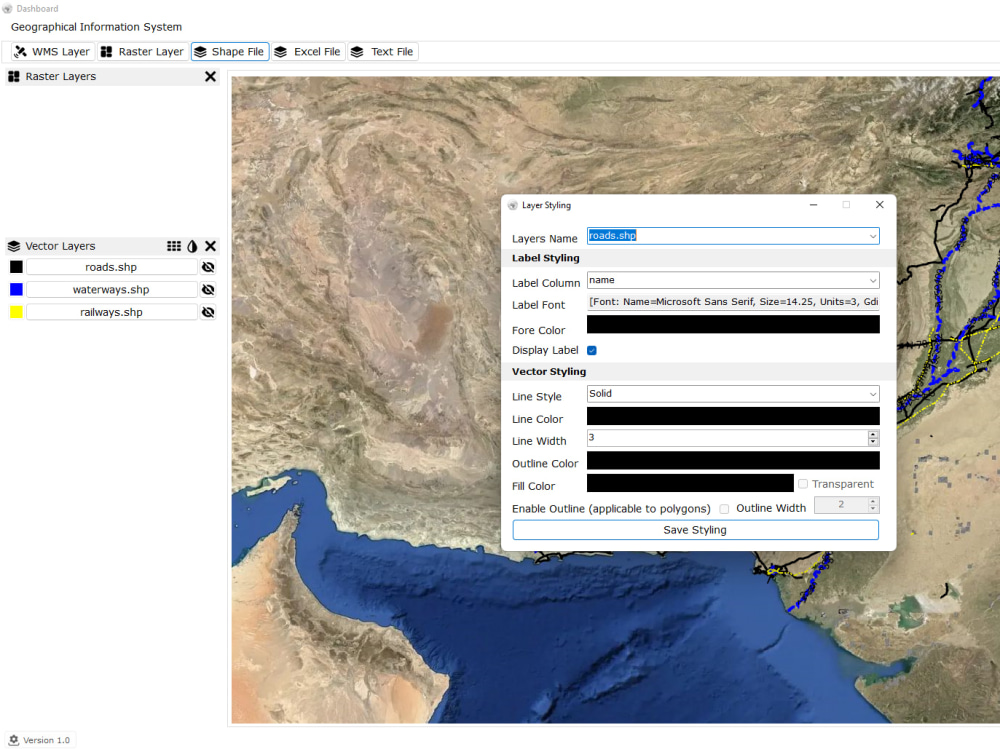Pick the Line Color swatch
The image size is (1000, 749).
(733, 416)
